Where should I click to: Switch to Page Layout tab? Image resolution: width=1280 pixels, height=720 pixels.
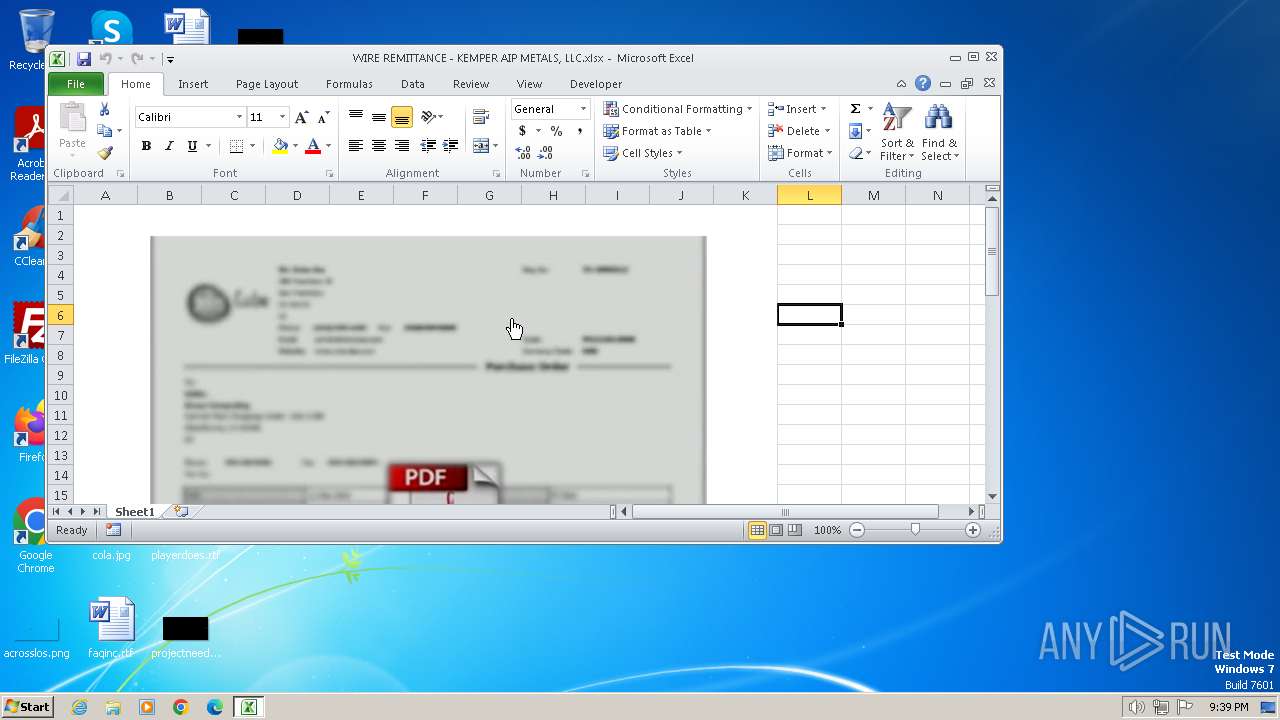pyautogui.click(x=267, y=84)
